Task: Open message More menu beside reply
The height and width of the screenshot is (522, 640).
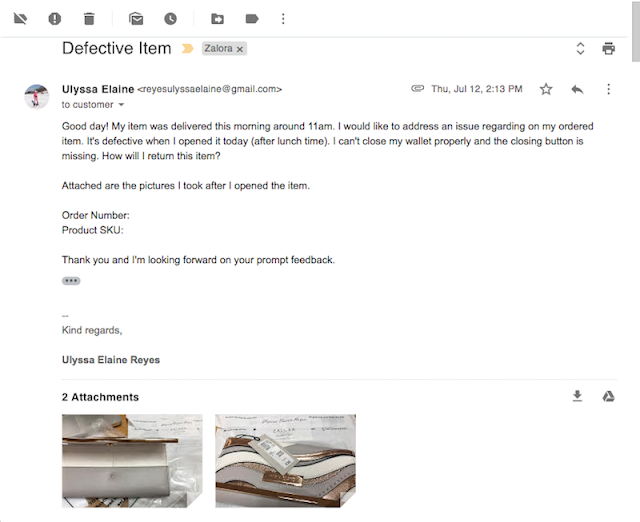Action: 608,89
